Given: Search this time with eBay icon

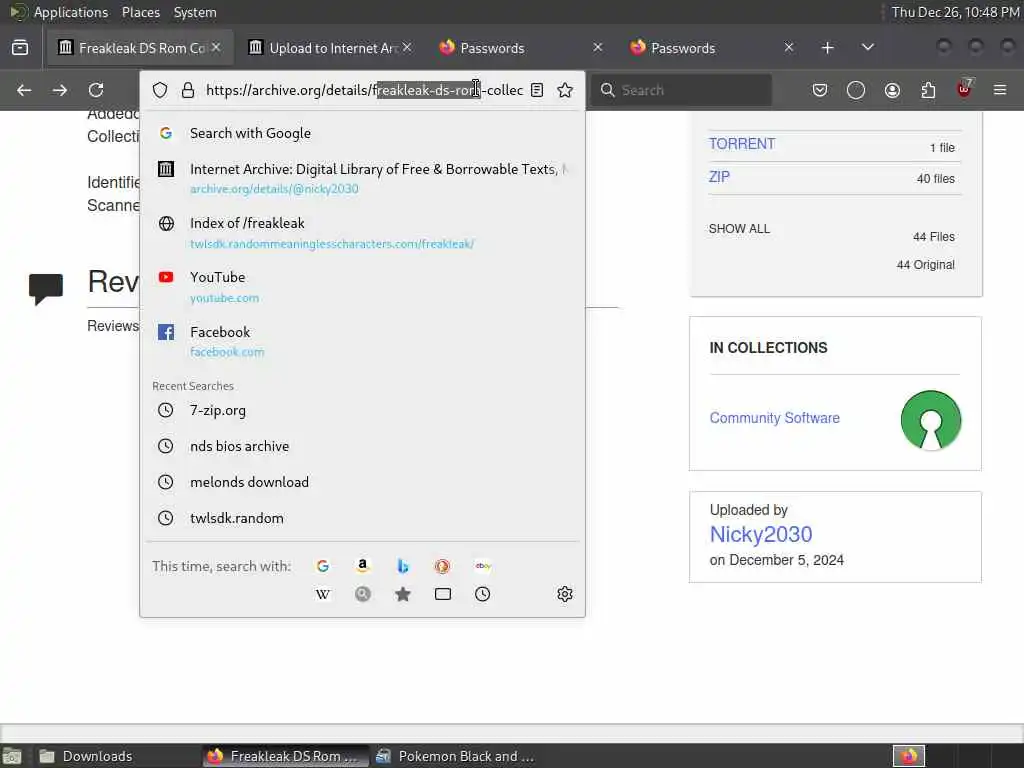Looking at the screenshot, I should coord(483,566).
